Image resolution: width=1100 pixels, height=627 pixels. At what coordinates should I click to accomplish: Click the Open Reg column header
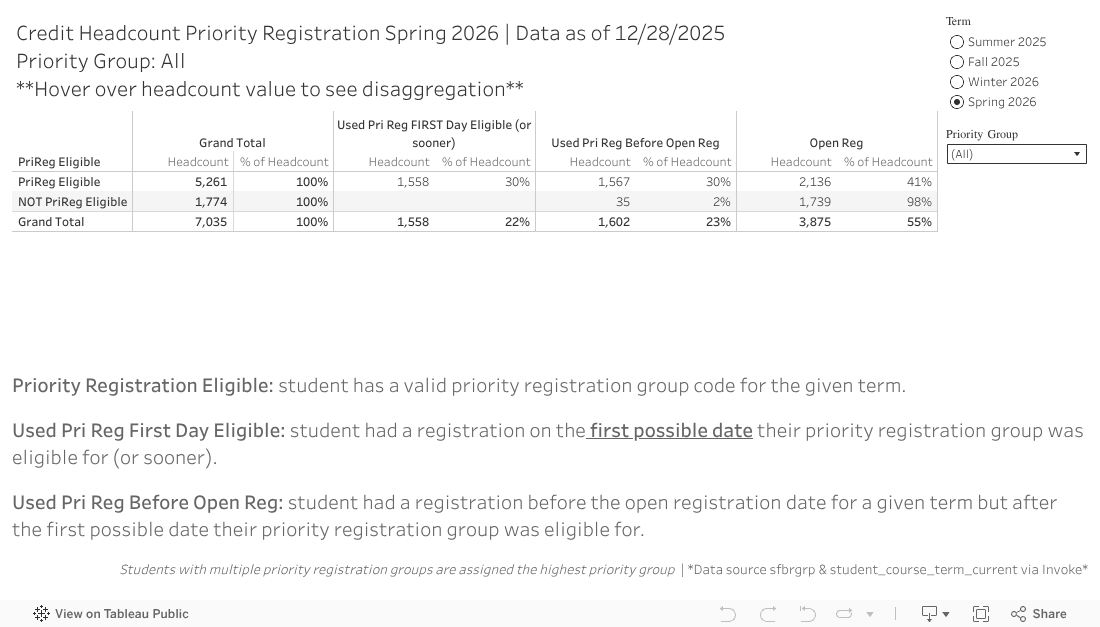click(836, 143)
